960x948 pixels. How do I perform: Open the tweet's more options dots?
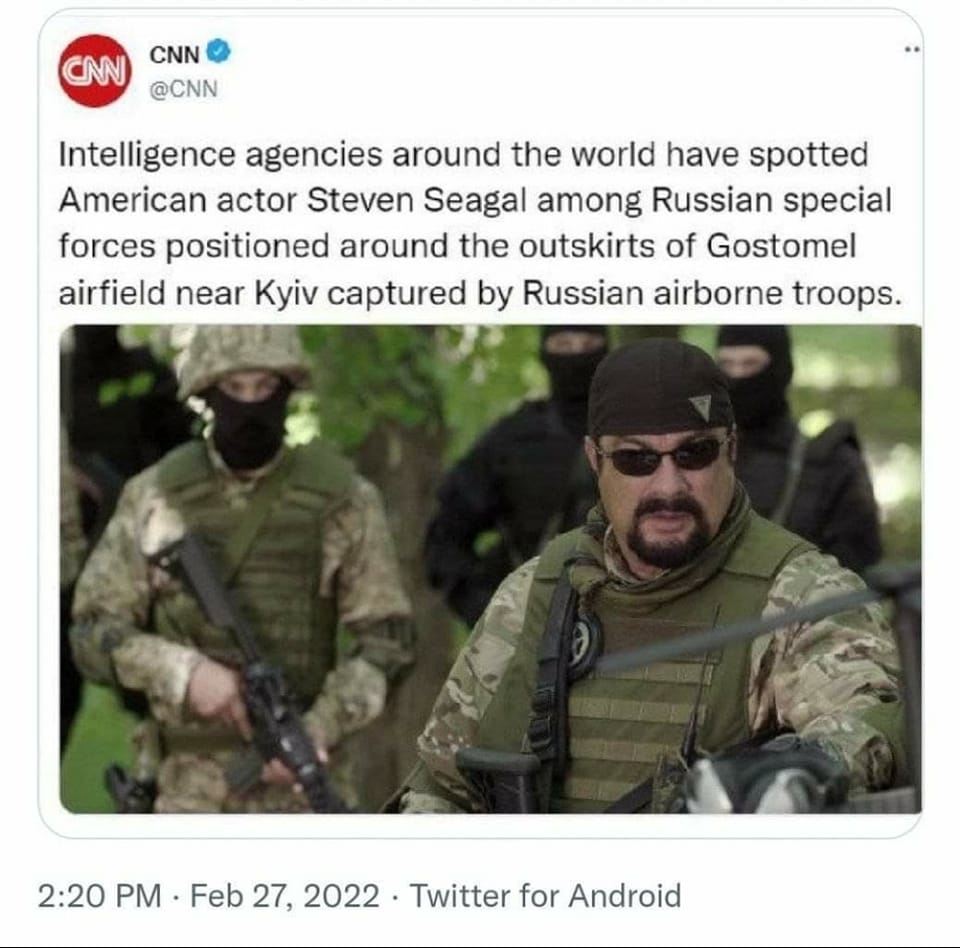[x=910, y=49]
